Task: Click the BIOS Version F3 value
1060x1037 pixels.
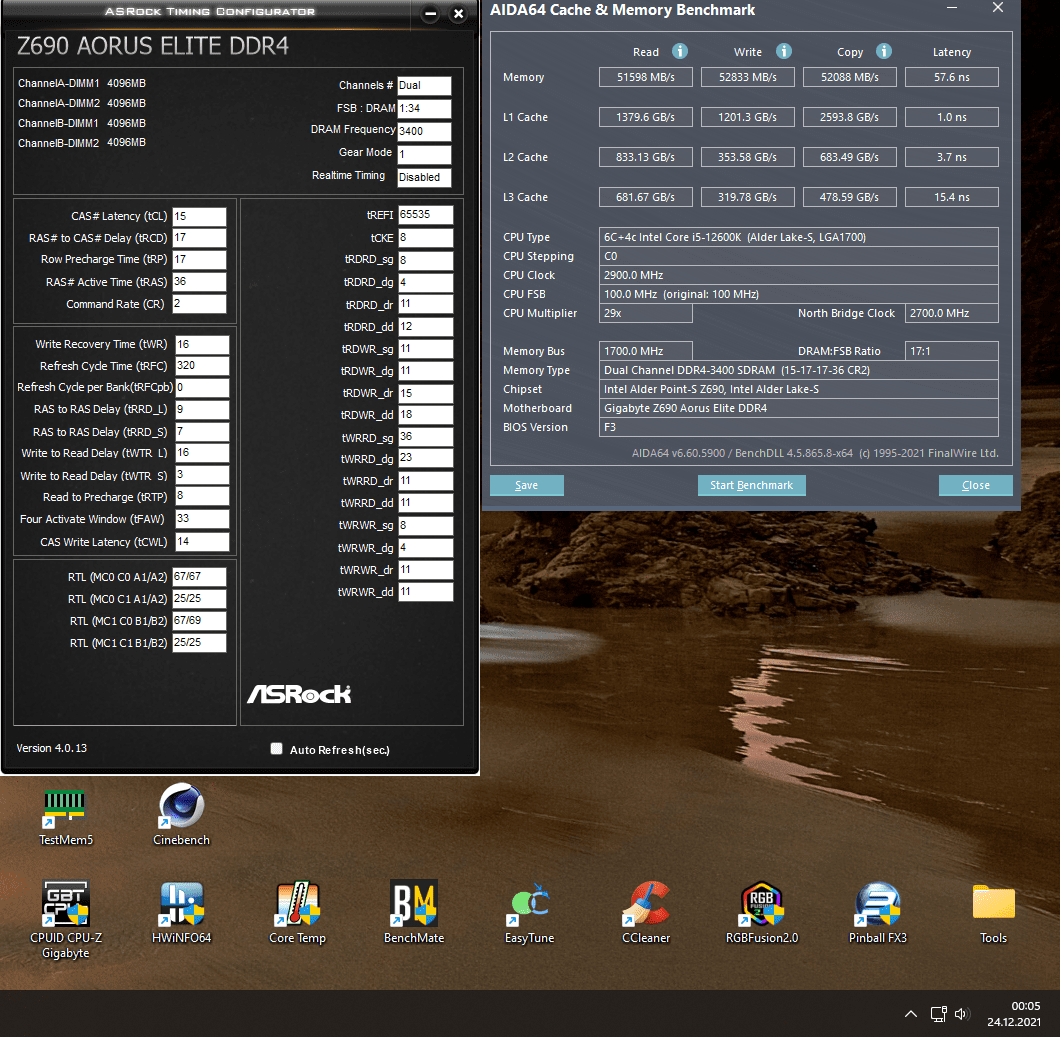Action: 798,427
